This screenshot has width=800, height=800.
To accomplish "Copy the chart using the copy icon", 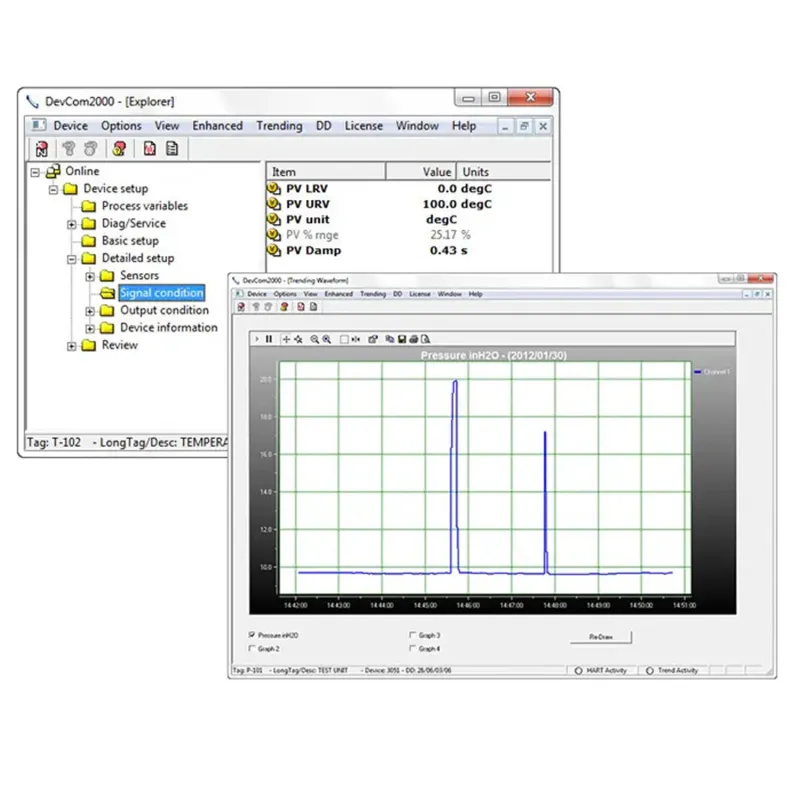I will (x=390, y=339).
